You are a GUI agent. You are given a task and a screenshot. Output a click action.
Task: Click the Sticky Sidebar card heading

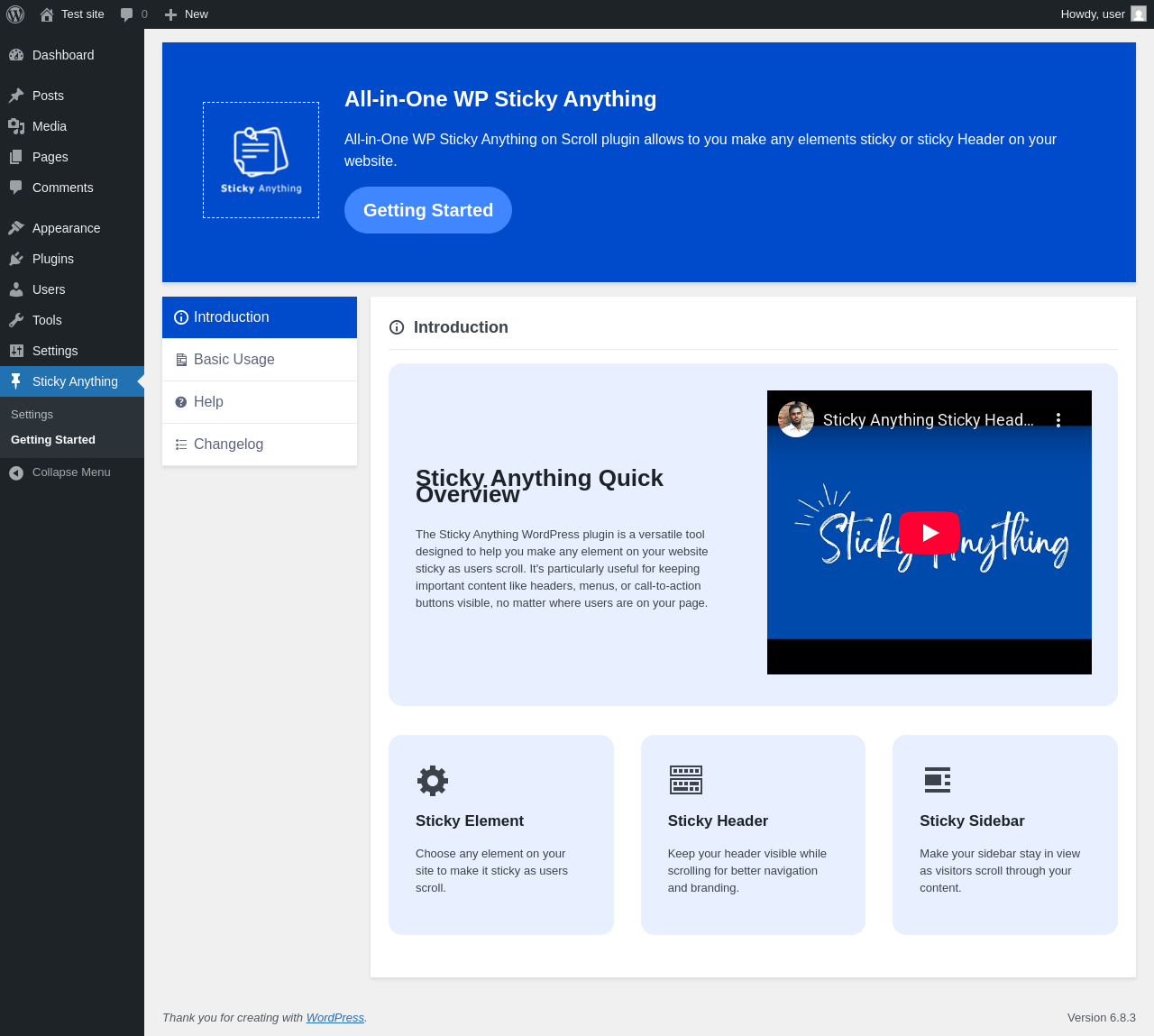coord(972,821)
